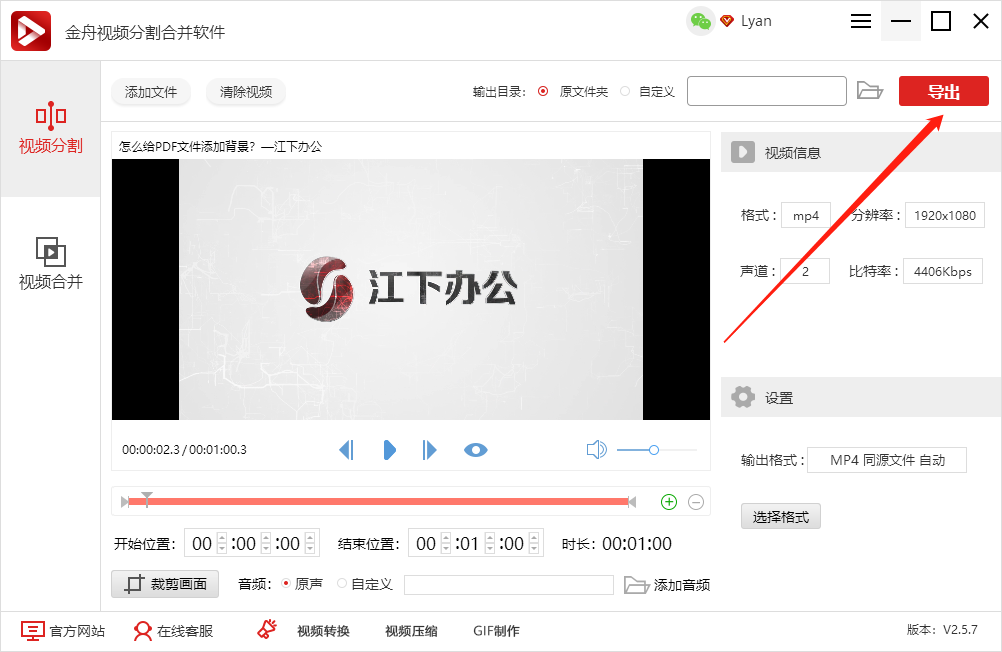Image resolution: width=1002 pixels, height=652 pixels.
Task: Click the red timeline segment bar
Action: pyautogui.click(x=378, y=502)
